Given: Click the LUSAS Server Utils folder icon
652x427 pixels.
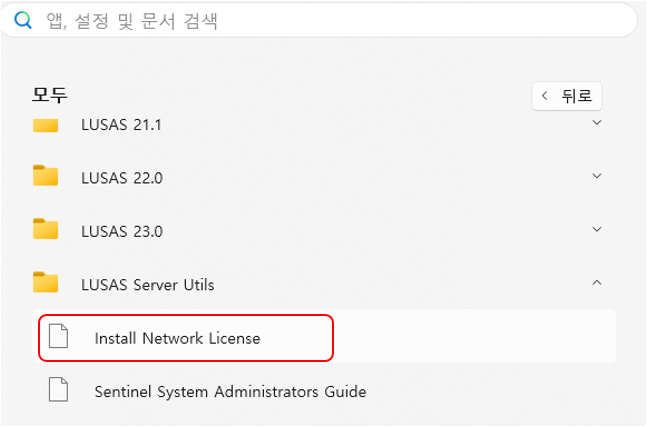Looking at the screenshot, I should point(45,283).
